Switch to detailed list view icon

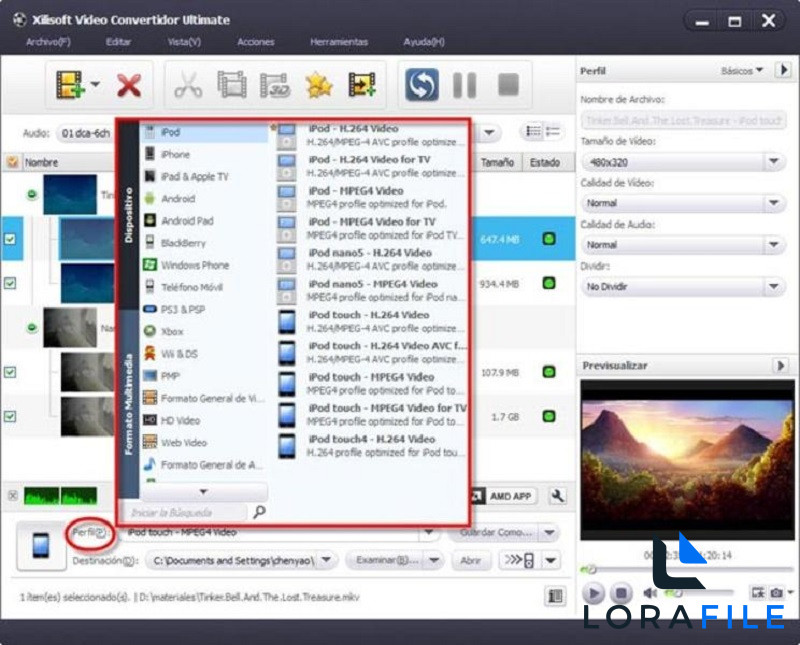(x=533, y=132)
